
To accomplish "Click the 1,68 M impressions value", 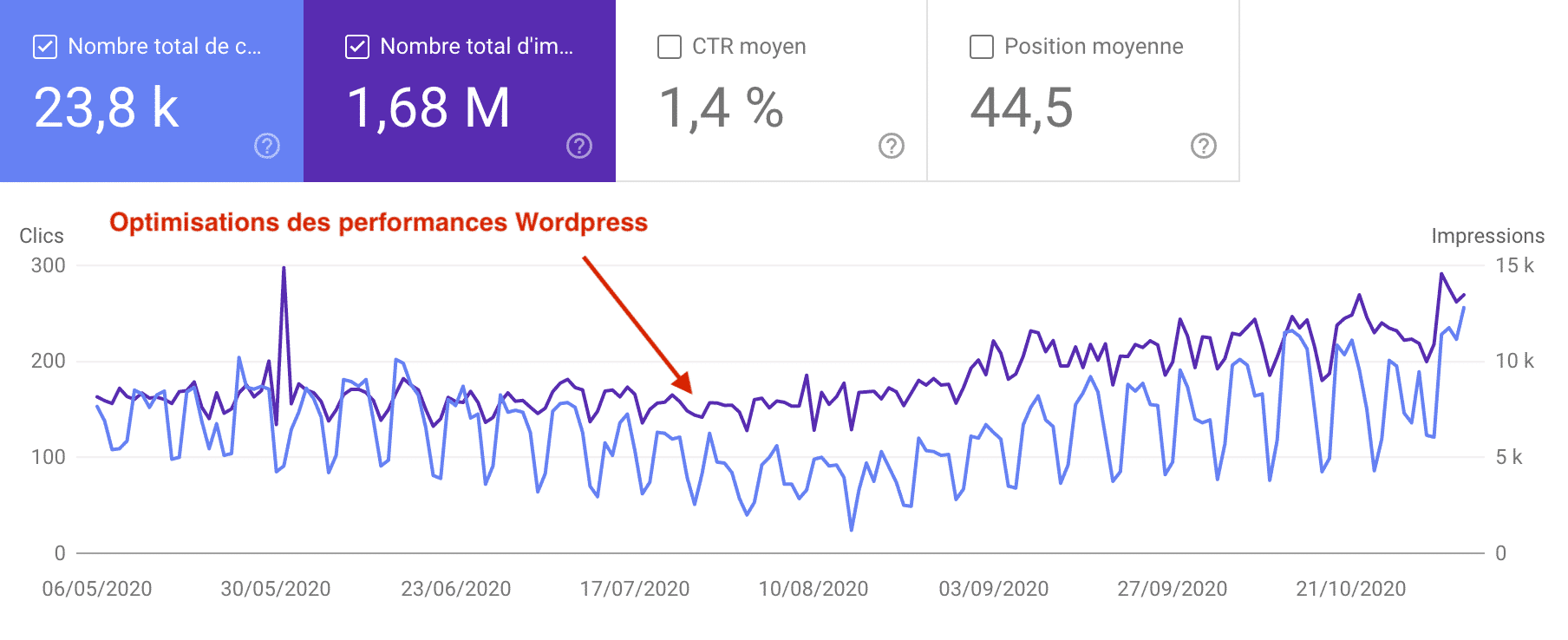I will (x=428, y=108).
